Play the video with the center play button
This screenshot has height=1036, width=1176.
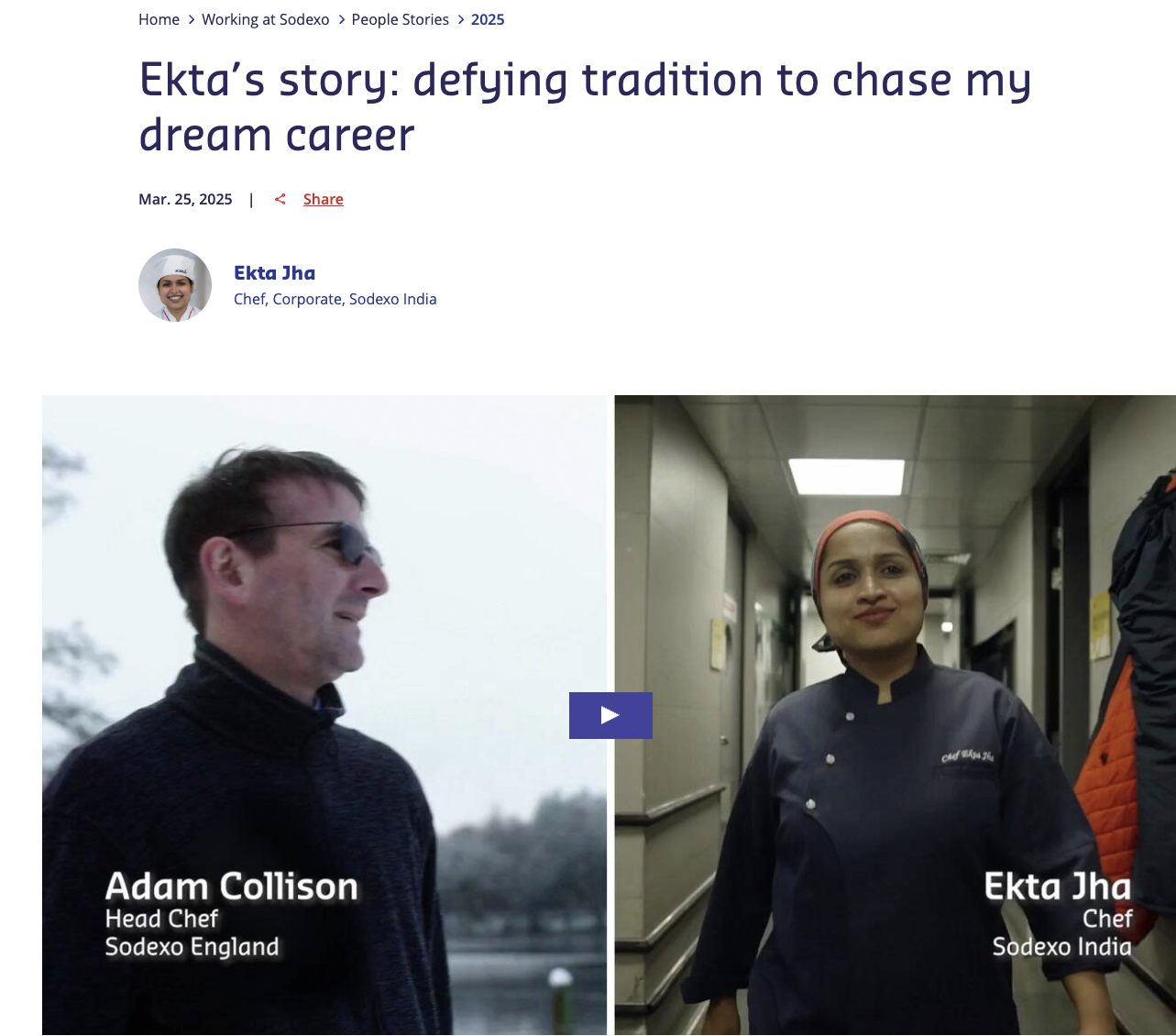click(x=610, y=715)
